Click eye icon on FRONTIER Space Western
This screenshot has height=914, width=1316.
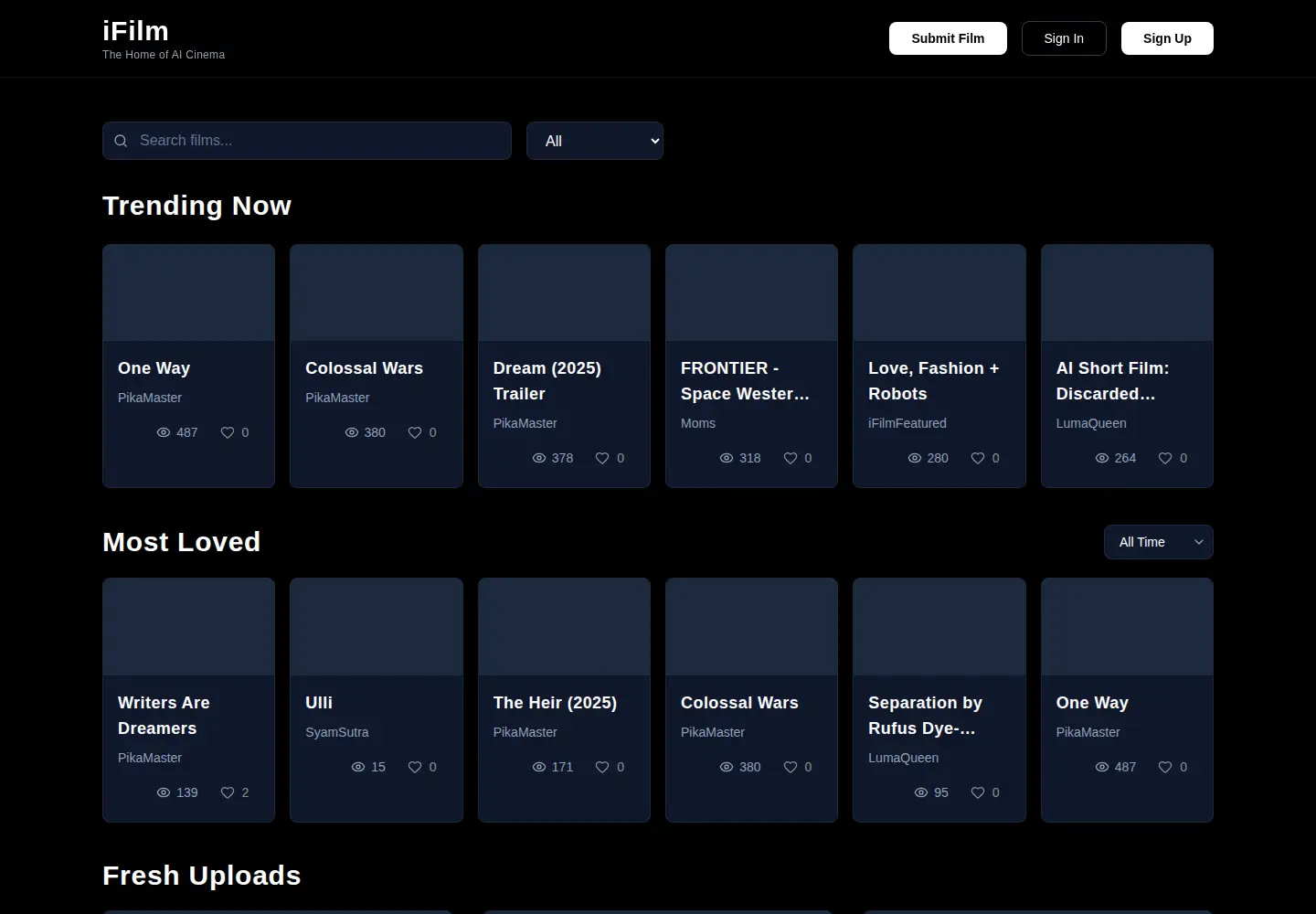coord(727,458)
